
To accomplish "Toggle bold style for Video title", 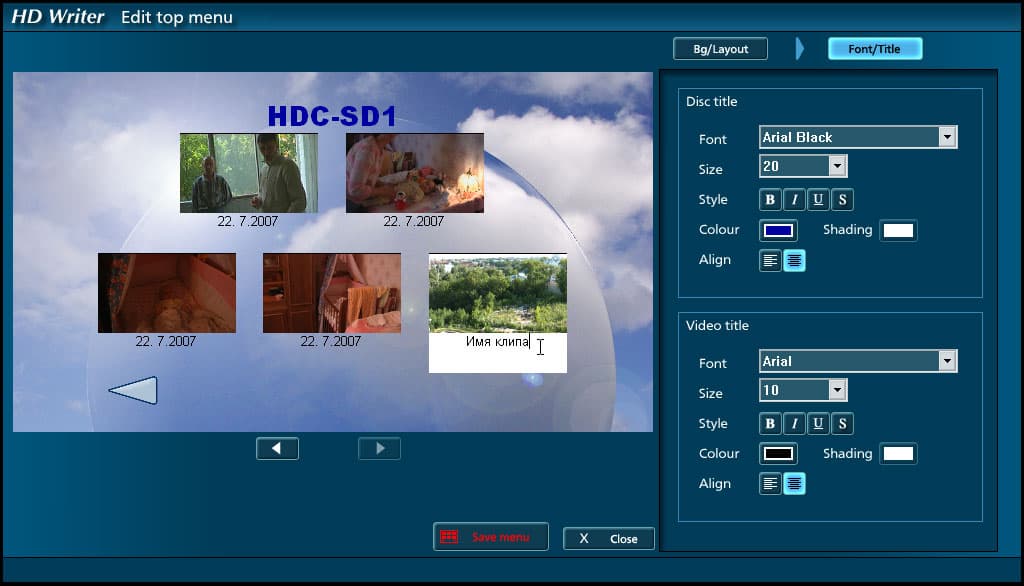I will [770, 424].
